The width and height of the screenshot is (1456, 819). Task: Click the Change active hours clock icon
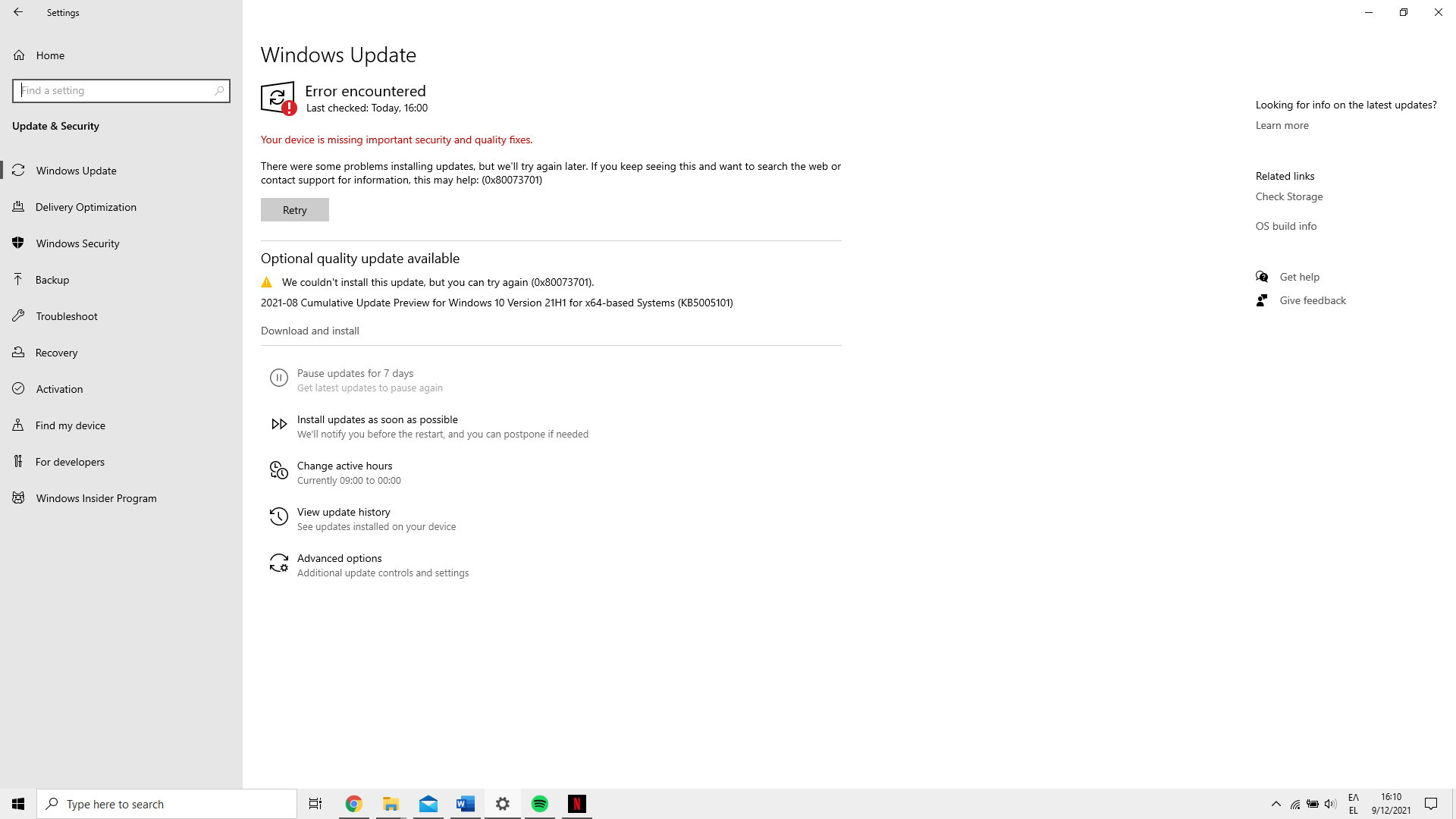click(279, 470)
